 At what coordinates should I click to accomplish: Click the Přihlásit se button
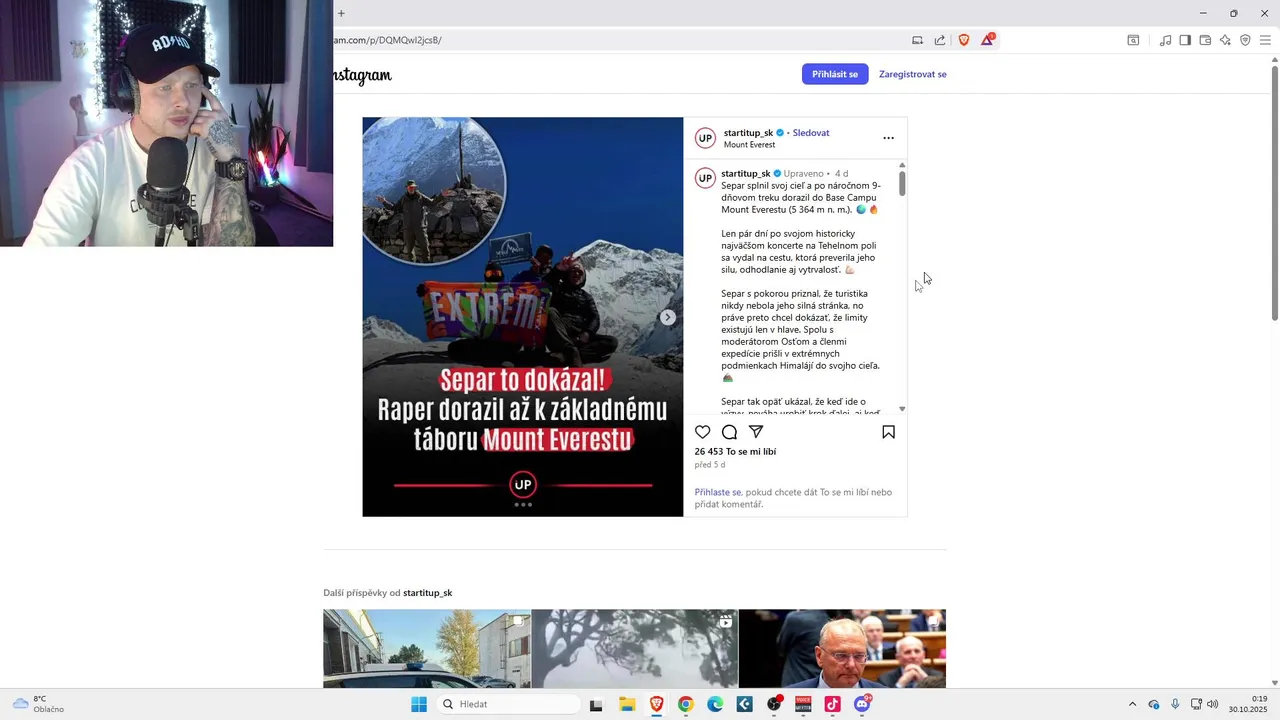(x=835, y=74)
